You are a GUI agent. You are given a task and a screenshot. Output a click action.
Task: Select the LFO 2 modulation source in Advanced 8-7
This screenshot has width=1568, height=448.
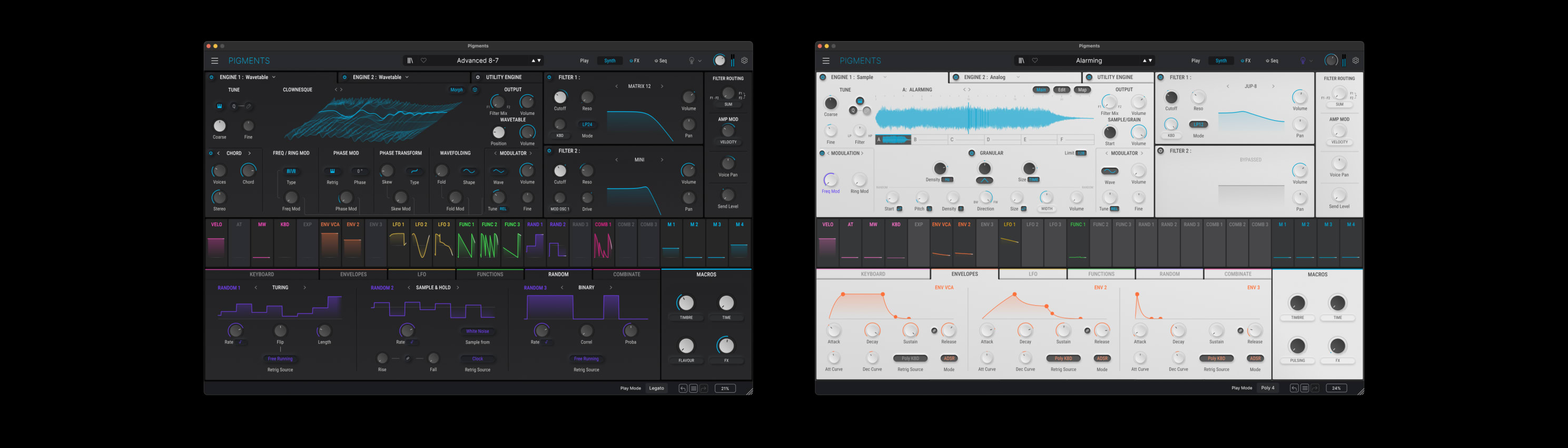(x=421, y=242)
